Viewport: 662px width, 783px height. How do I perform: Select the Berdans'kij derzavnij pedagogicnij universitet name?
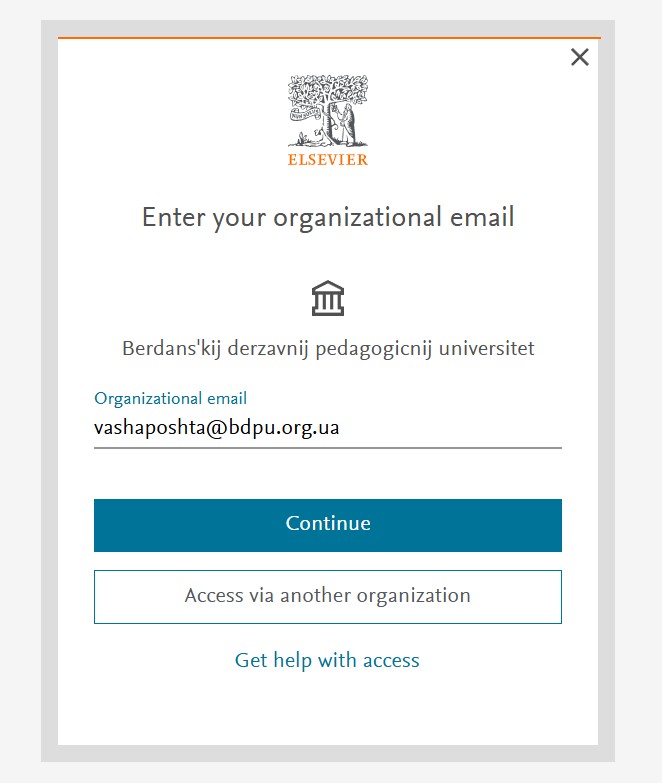(x=328, y=349)
